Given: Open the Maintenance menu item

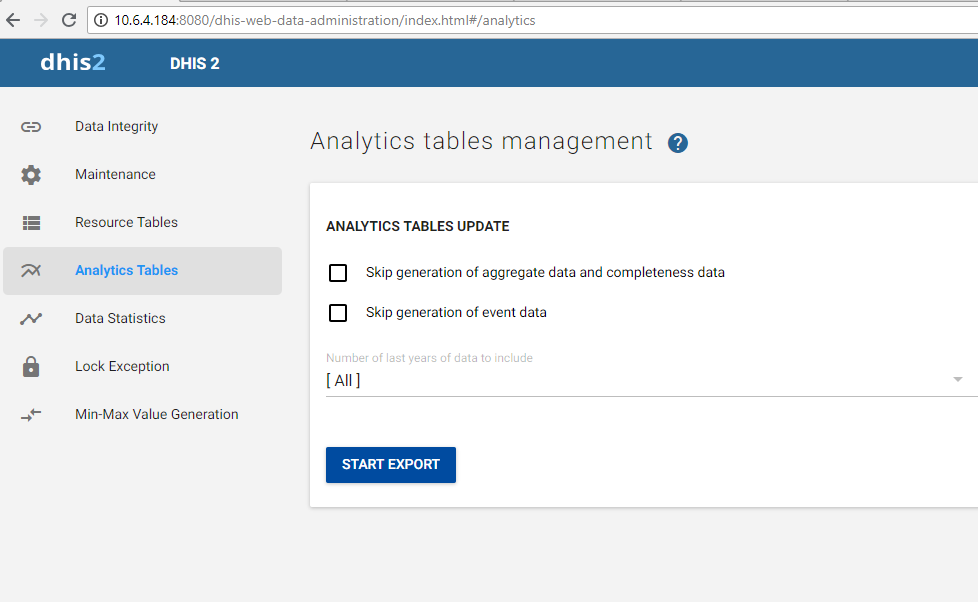Looking at the screenshot, I should (x=115, y=175).
